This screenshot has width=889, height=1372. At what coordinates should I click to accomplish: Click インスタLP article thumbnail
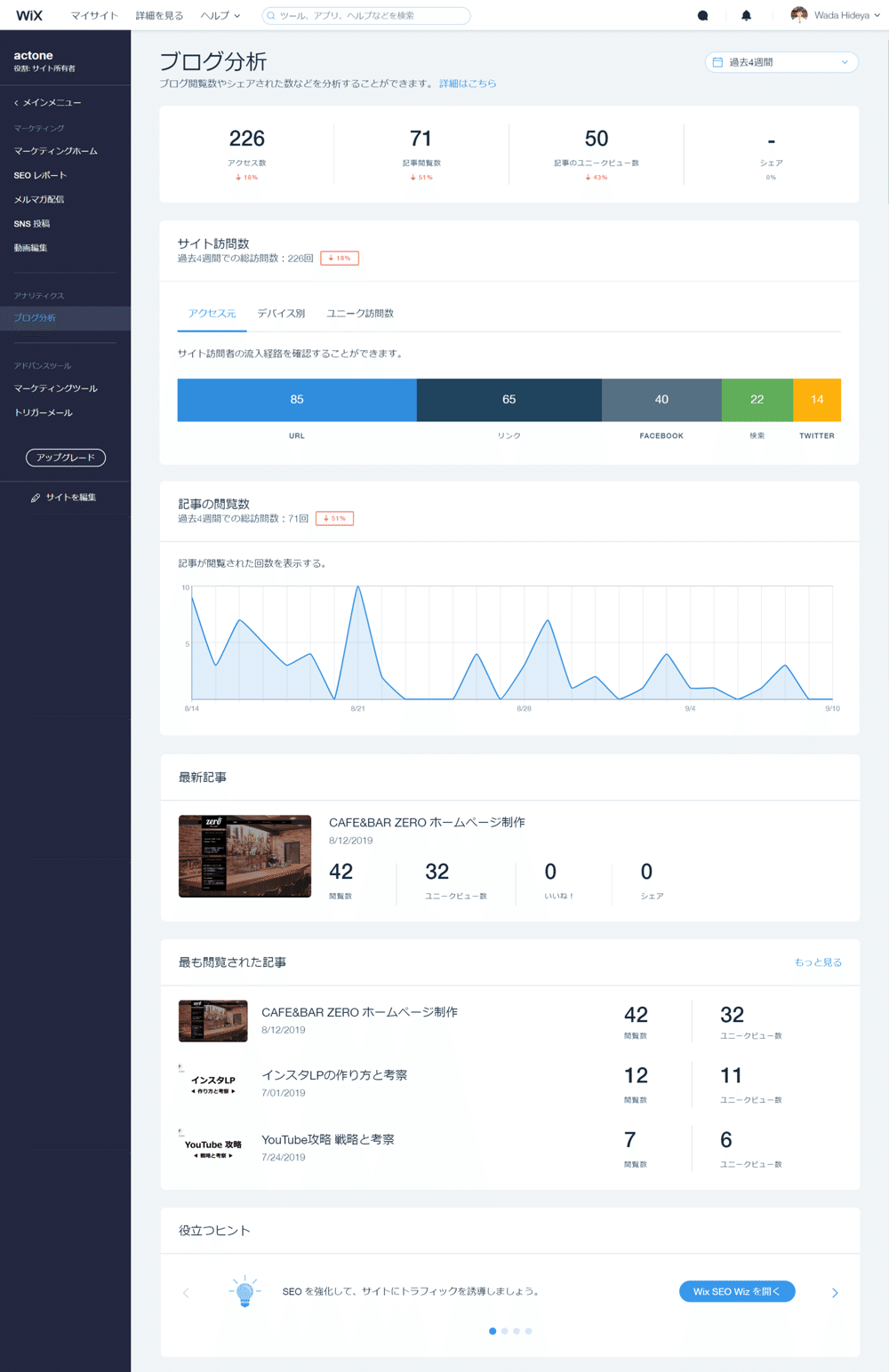pyautogui.click(x=212, y=1085)
